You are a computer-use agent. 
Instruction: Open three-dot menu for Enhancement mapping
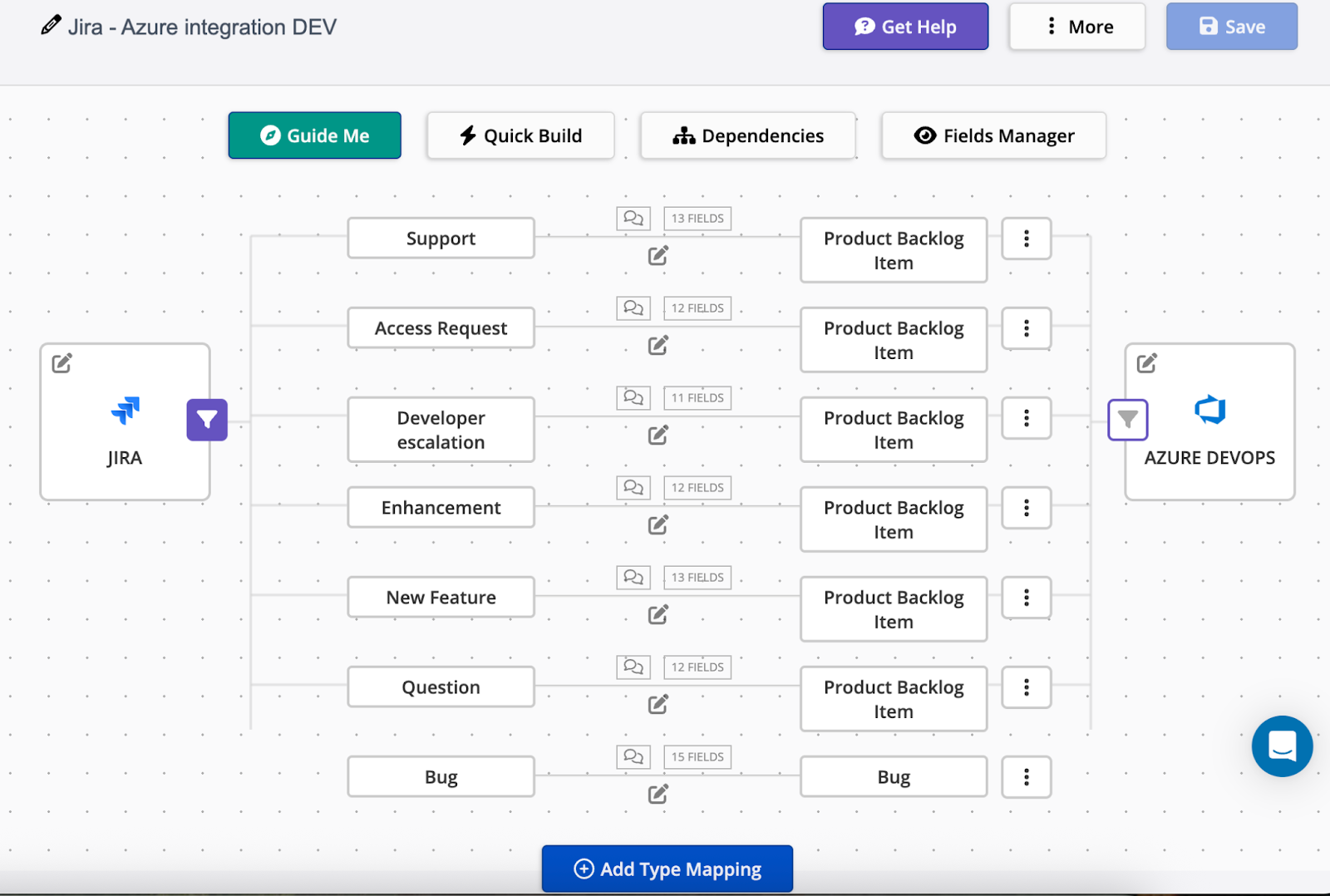(1027, 508)
